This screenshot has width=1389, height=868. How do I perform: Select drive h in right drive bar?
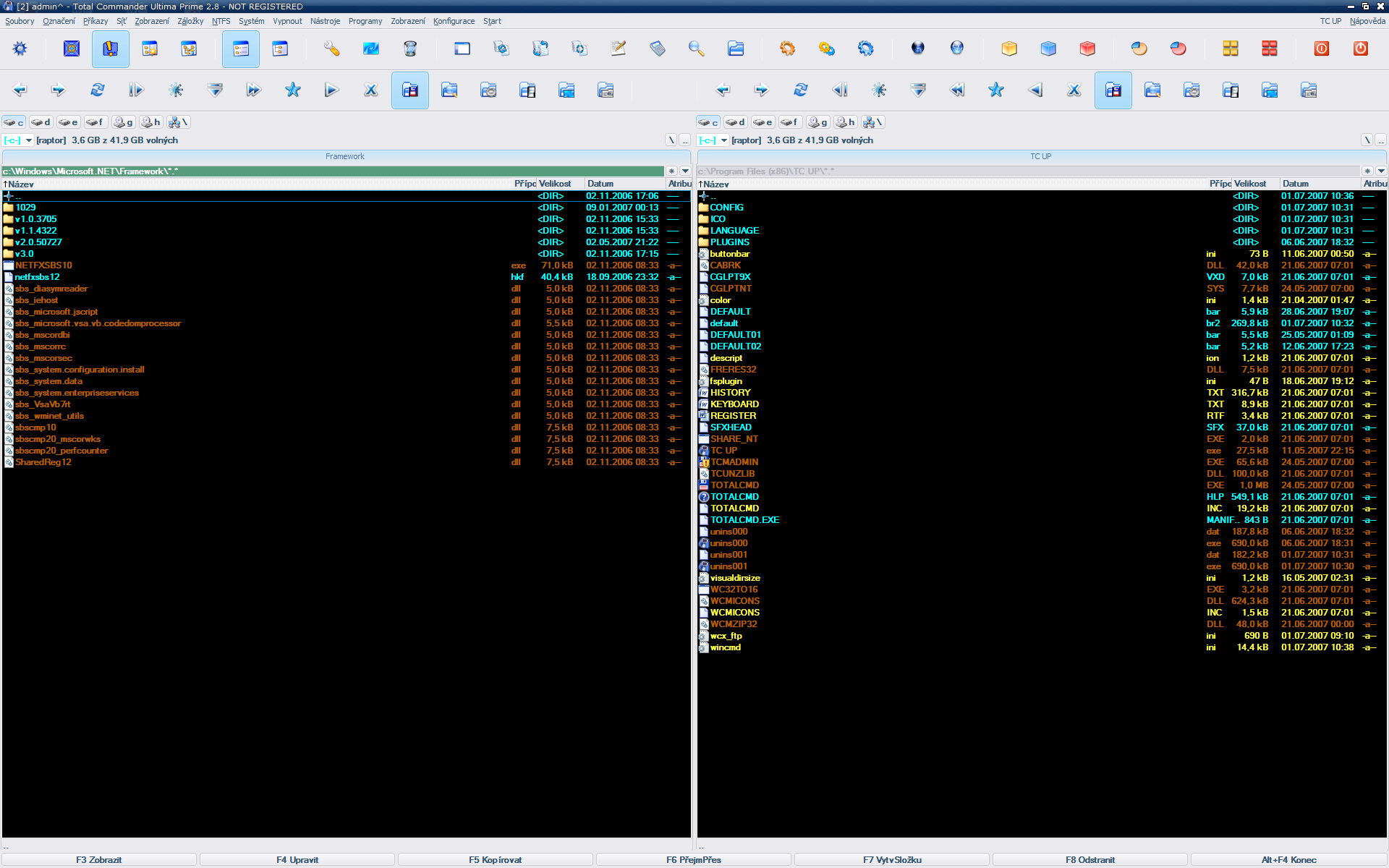click(x=846, y=122)
